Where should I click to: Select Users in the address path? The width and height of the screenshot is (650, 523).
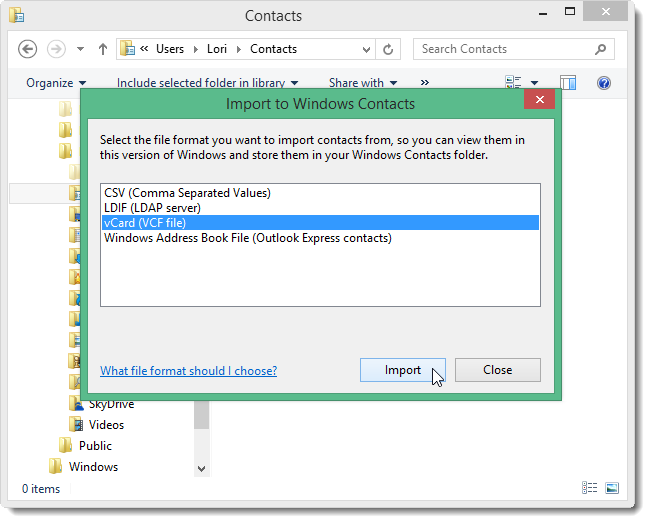pyautogui.click(x=170, y=49)
